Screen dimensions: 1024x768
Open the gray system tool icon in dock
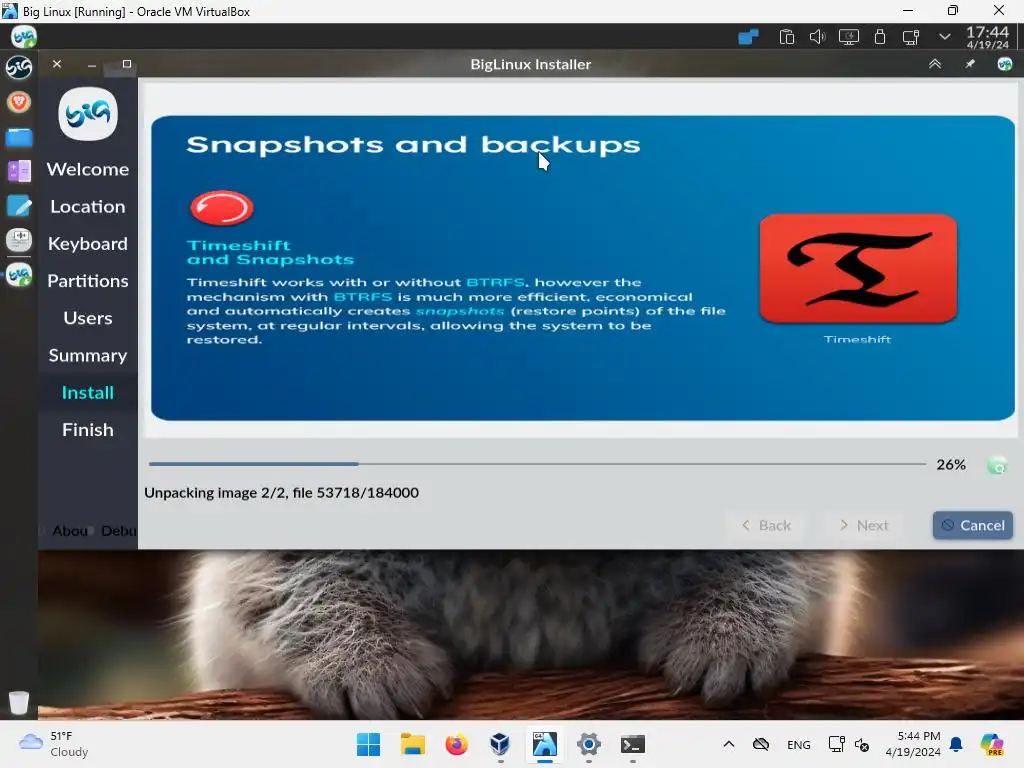19,240
